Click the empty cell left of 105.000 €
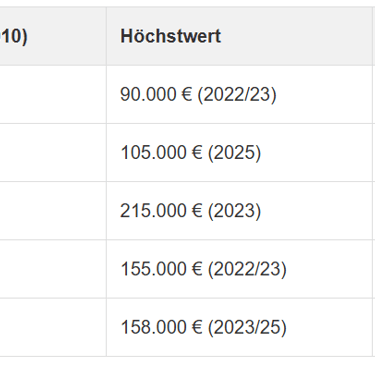Screen dimensions: 375x366 tap(53, 153)
